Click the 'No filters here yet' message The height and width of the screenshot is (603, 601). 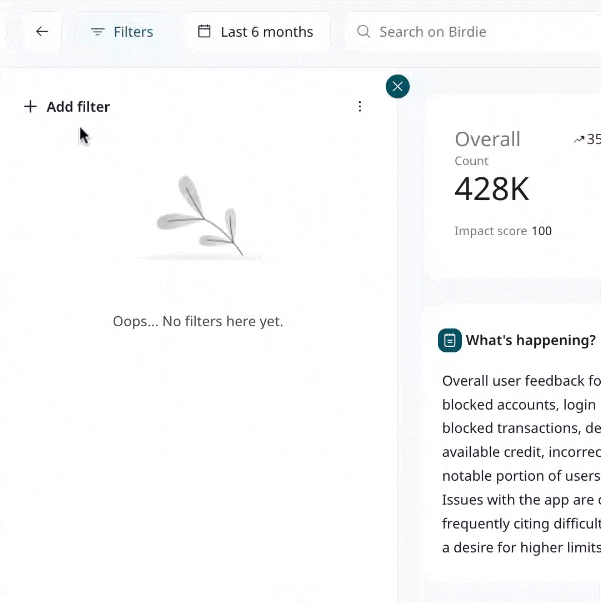pos(198,321)
